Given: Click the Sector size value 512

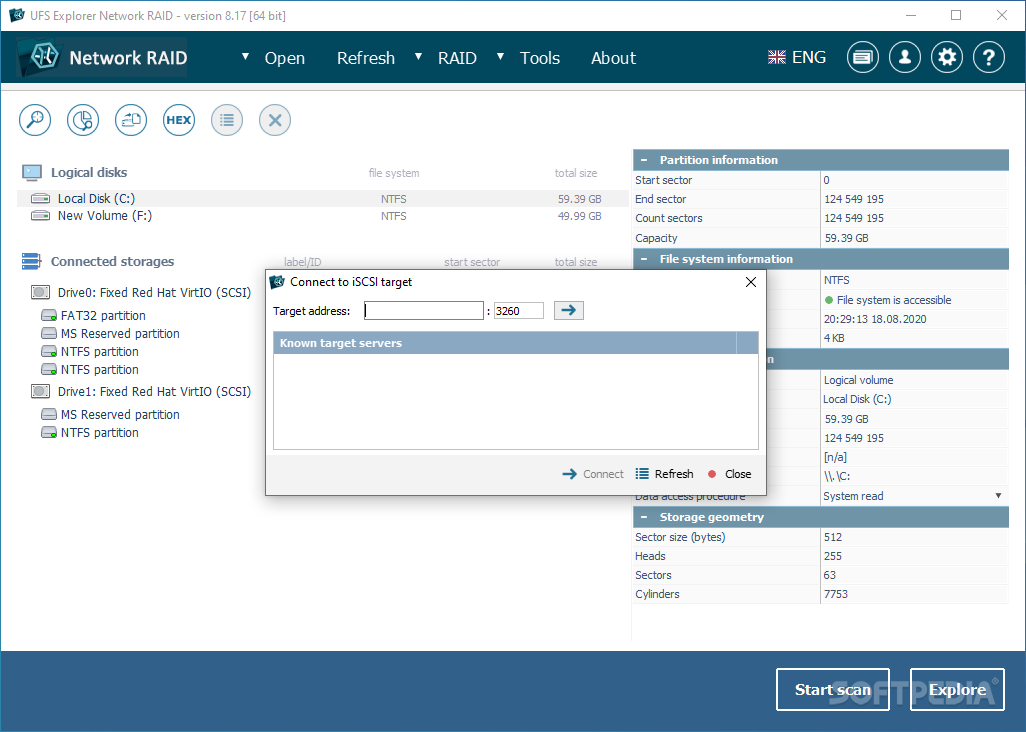Looking at the screenshot, I should 832,537.
